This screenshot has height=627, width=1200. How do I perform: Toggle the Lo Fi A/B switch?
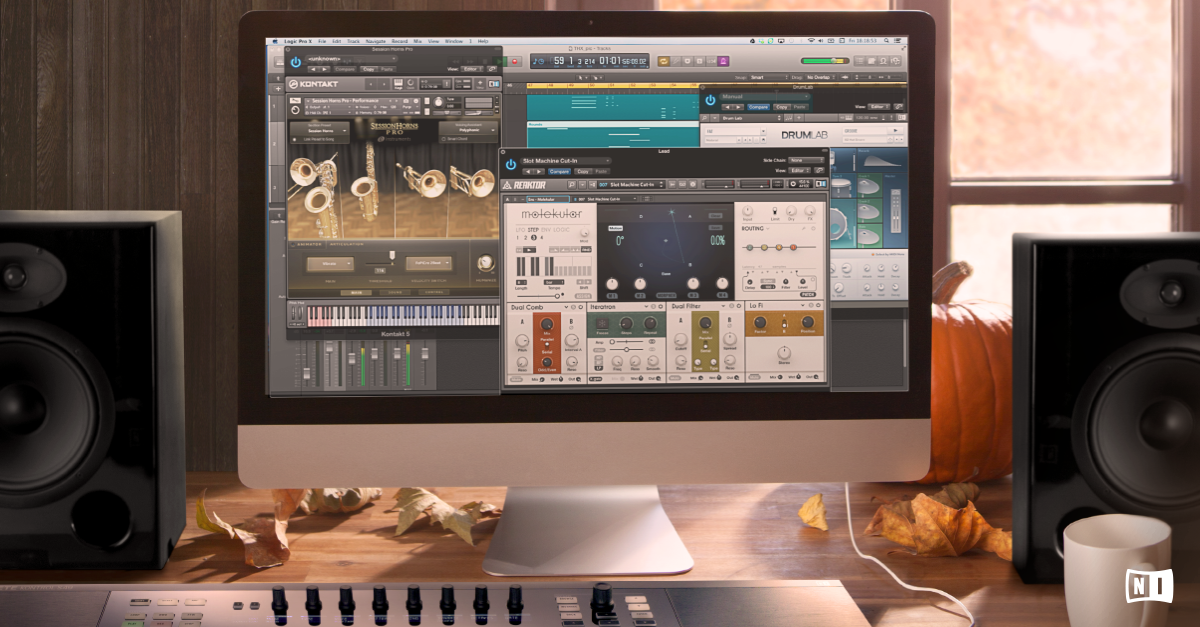coord(784,323)
